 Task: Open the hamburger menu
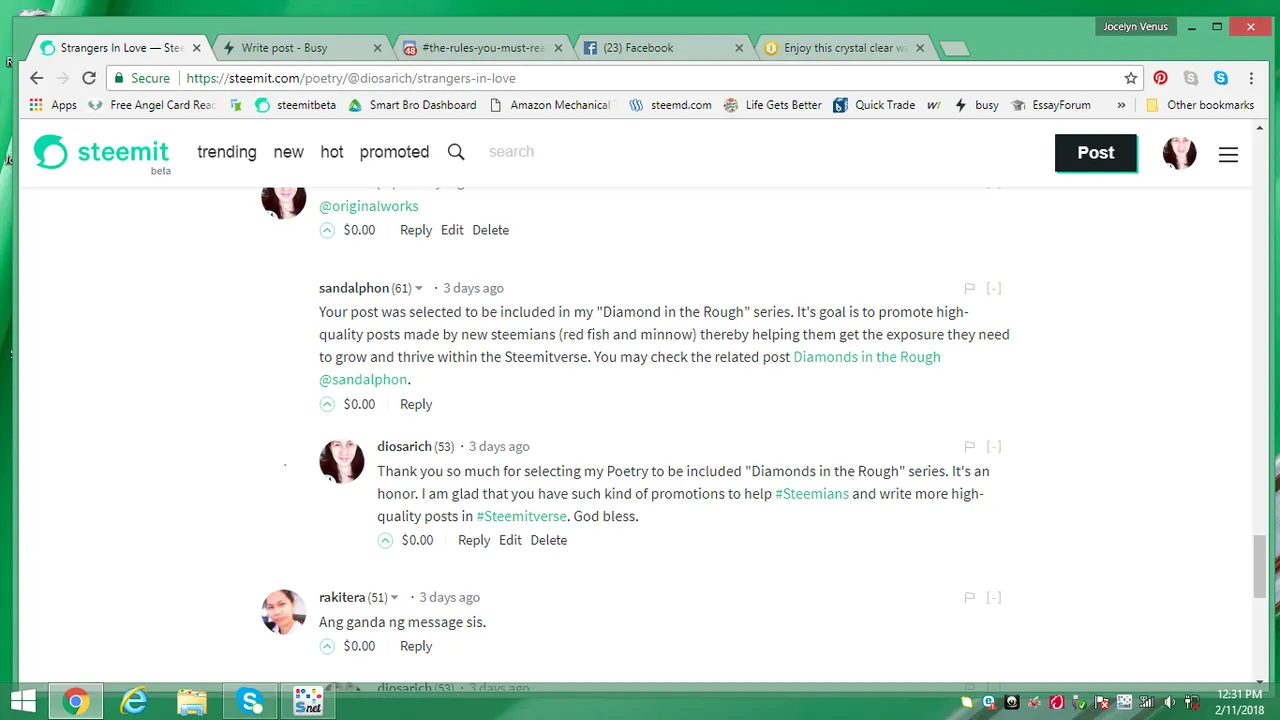[x=1228, y=154]
